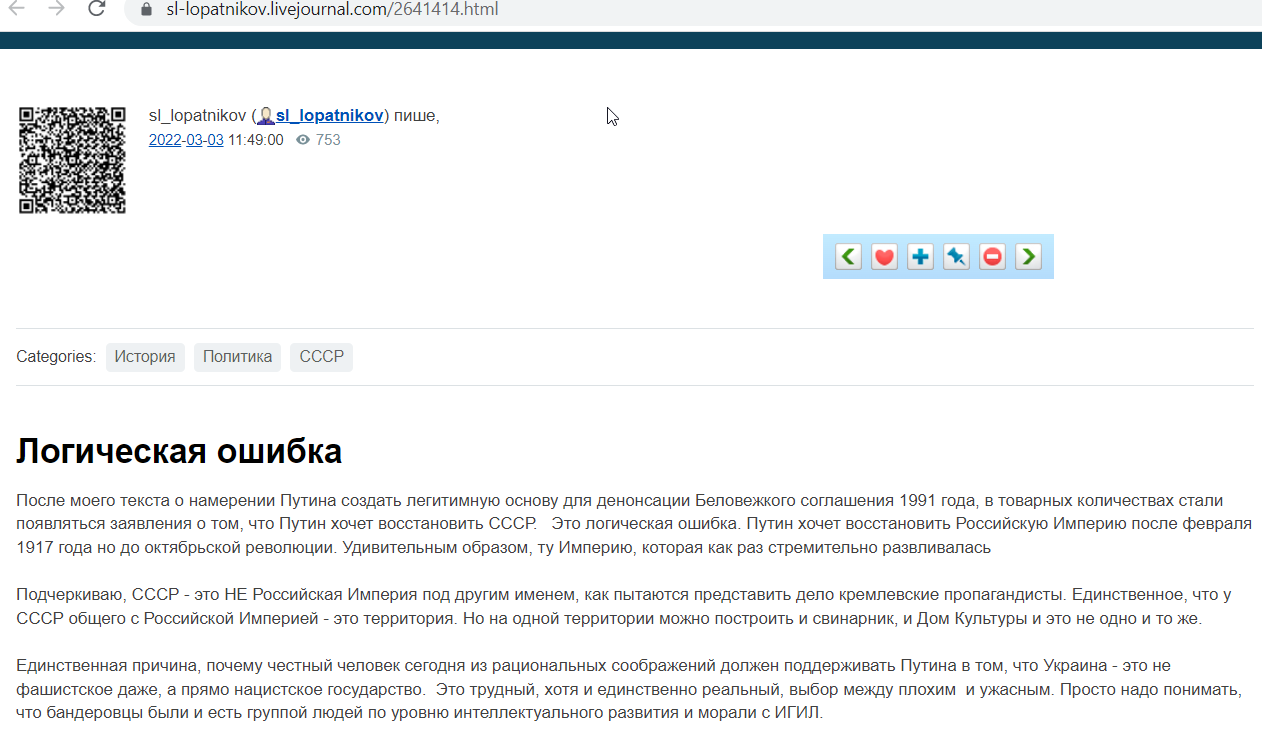Click the Логическая ошибка post title
1262x735 pixels.
tap(179, 452)
